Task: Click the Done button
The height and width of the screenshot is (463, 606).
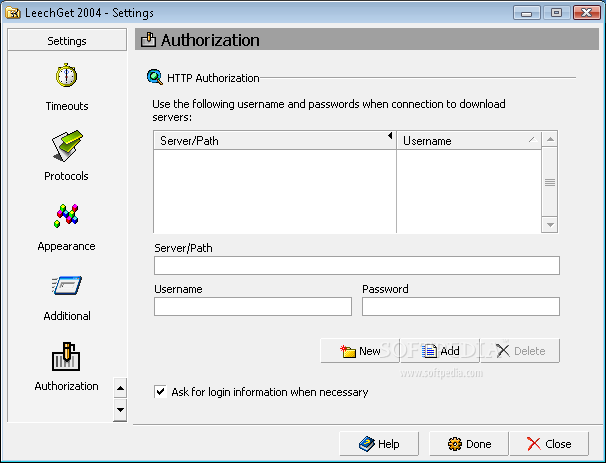Action: pos(469,444)
